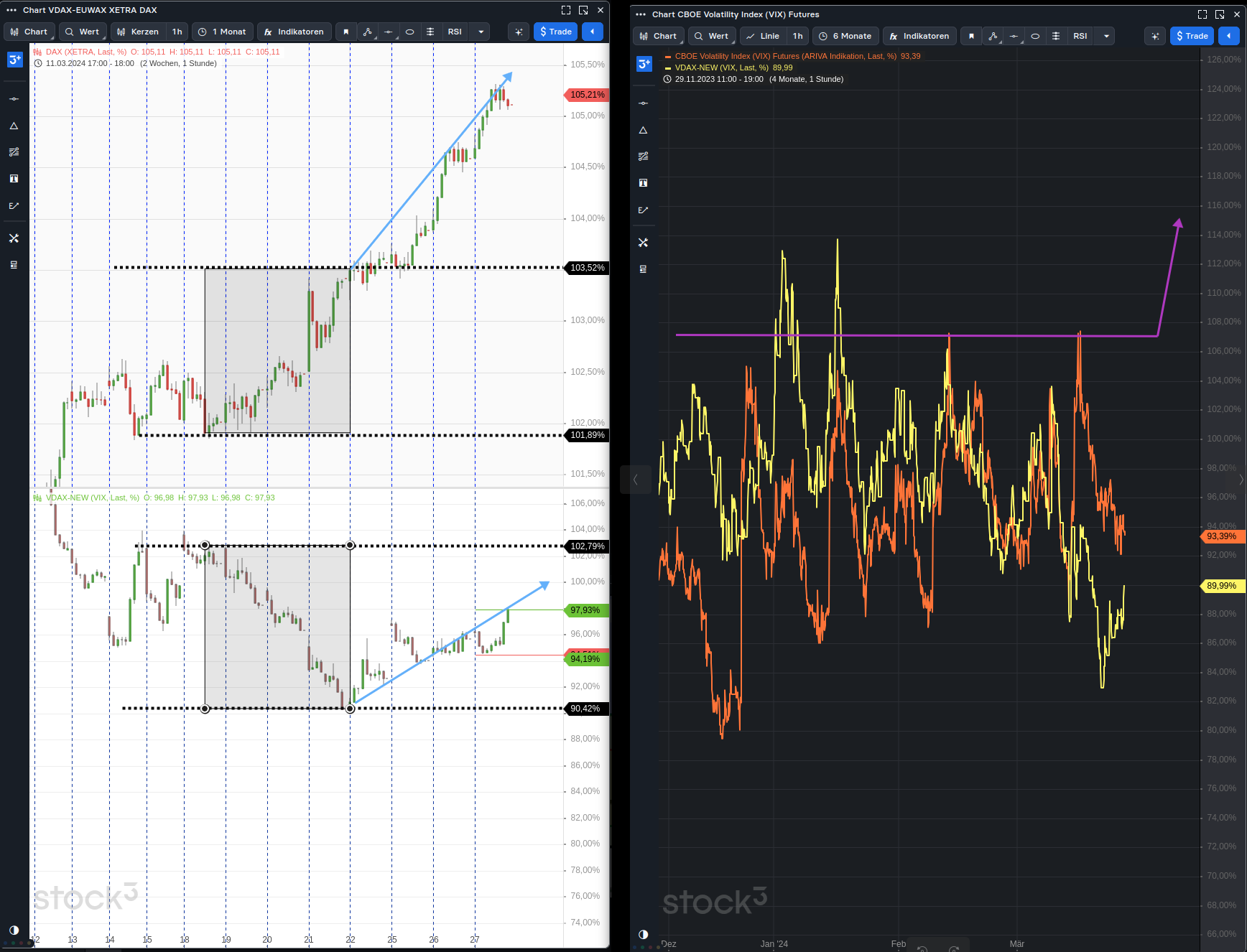
Task: Select the channel lines tool in the VIX sidebar
Action: [643, 157]
